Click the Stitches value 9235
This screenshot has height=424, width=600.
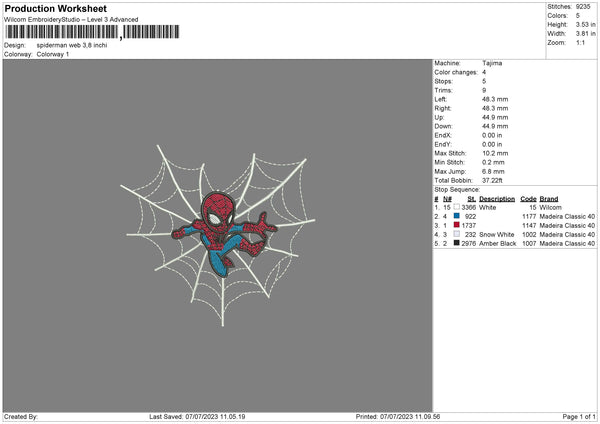tap(583, 7)
